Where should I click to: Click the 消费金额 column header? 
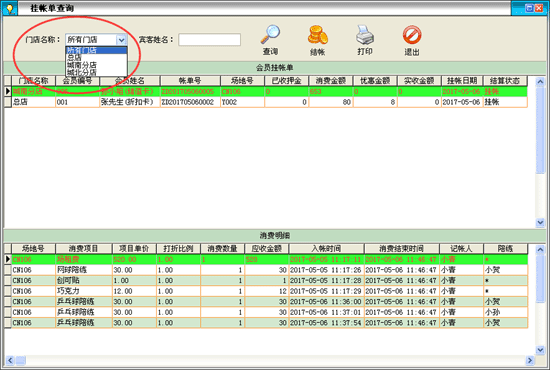pos(331,81)
